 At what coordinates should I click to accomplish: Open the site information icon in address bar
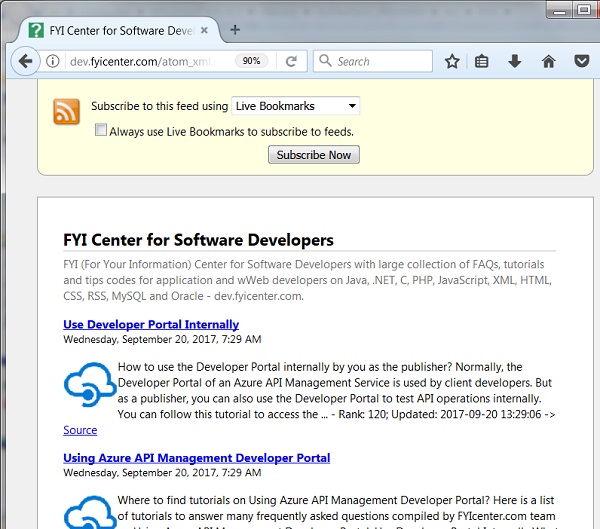pyautogui.click(x=53, y=61)
